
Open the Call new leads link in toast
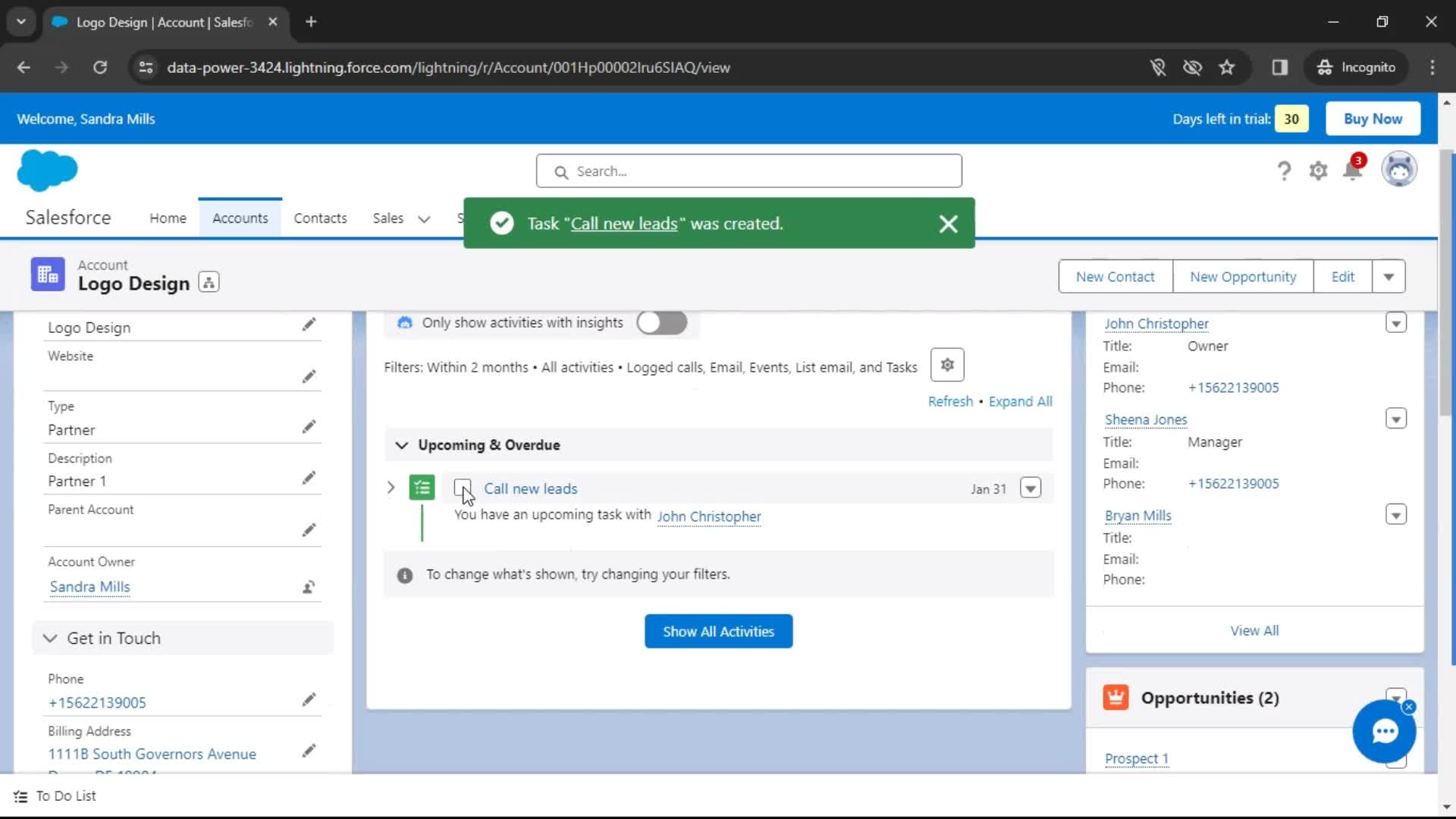tap(624, 224)
